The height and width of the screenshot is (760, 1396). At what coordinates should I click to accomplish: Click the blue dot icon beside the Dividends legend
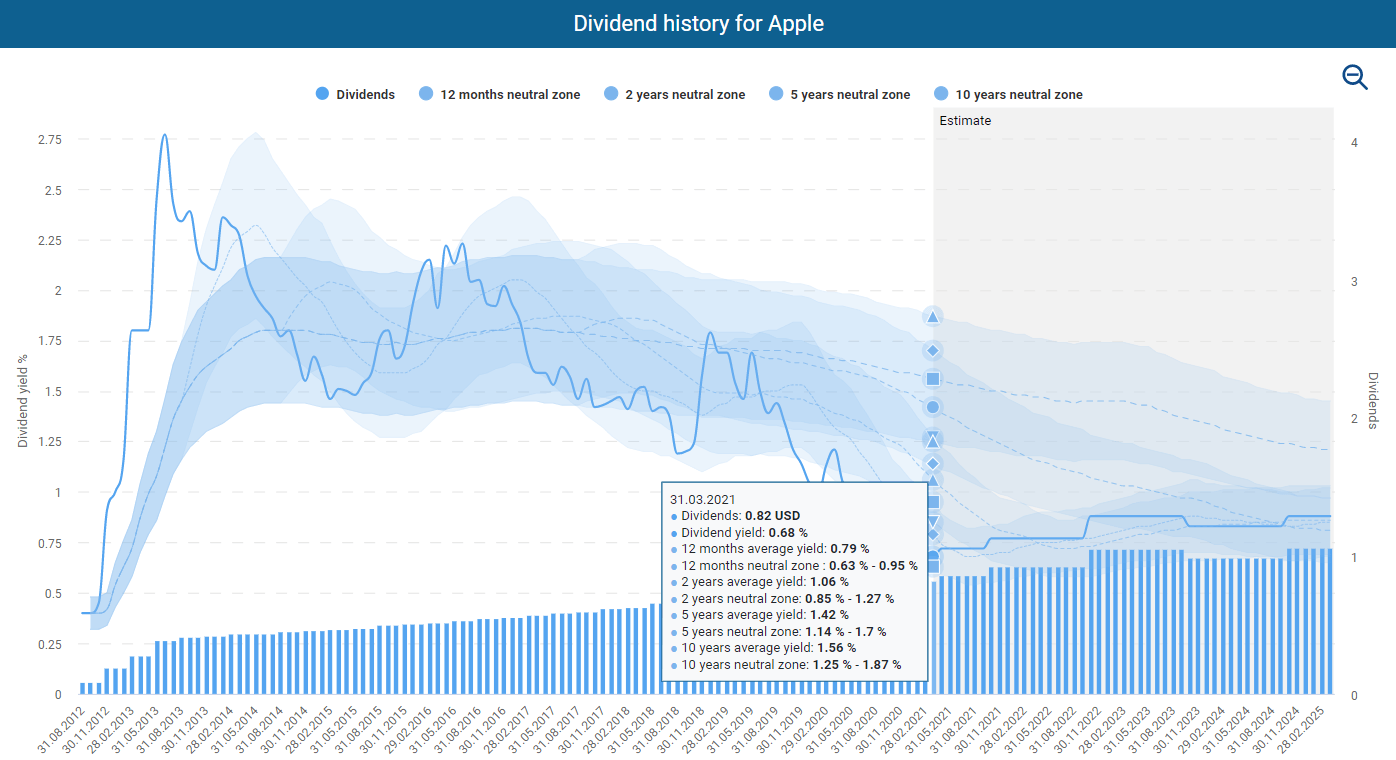(322, 93)
